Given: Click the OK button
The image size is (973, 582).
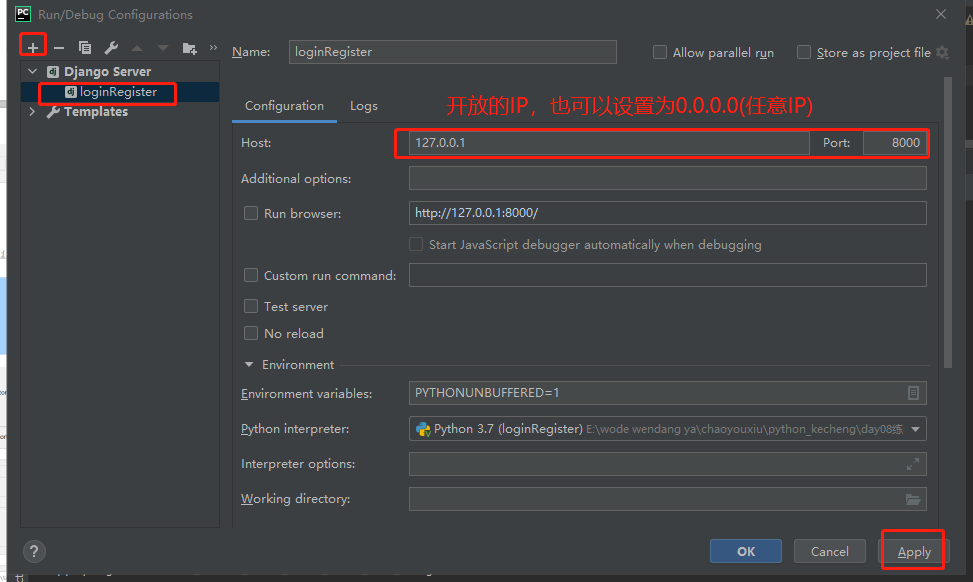Looking at the screenshot, I should (746, 551).
